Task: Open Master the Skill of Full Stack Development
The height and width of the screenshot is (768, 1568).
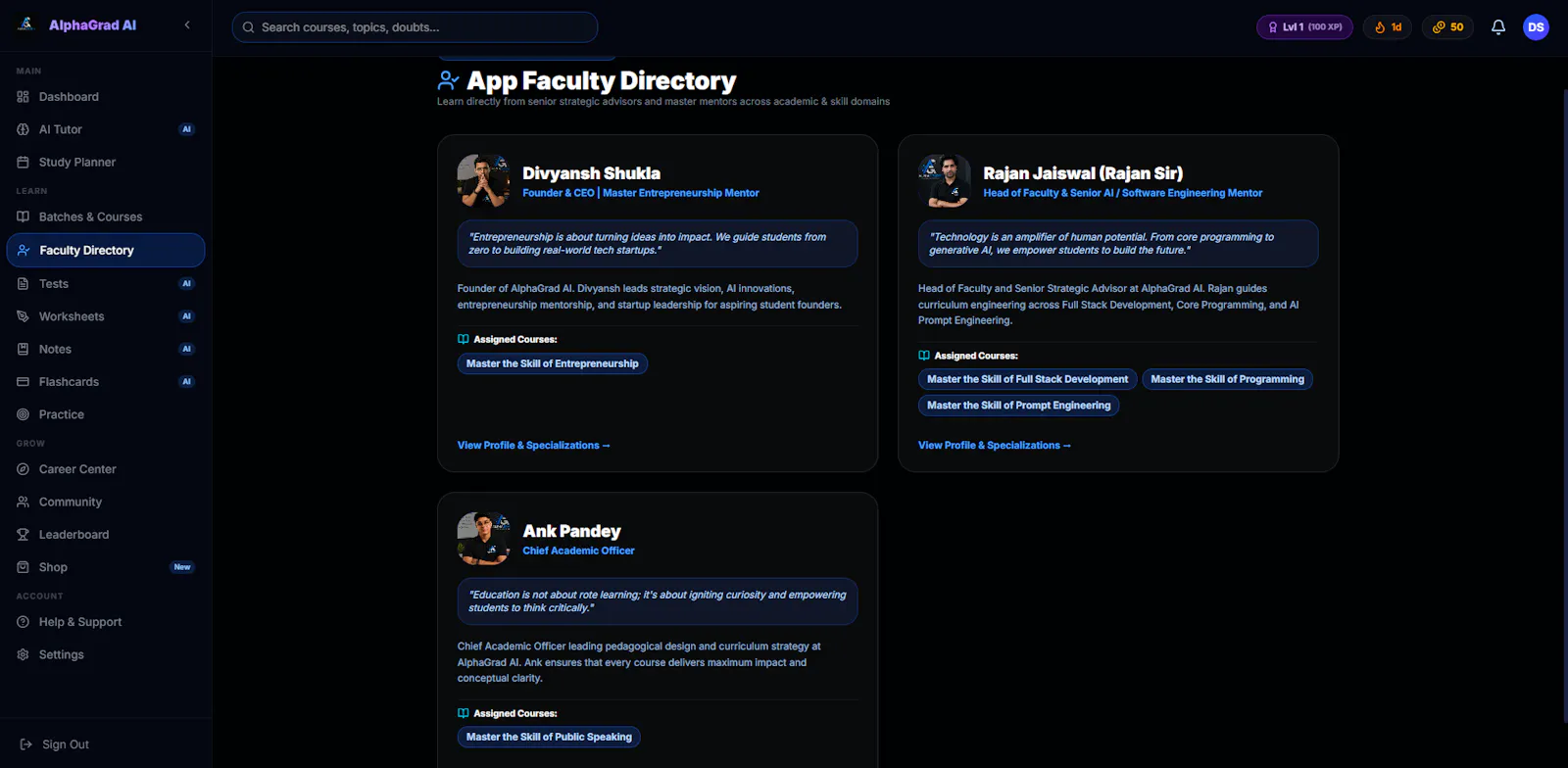Action: click(x=1027, y=379)
